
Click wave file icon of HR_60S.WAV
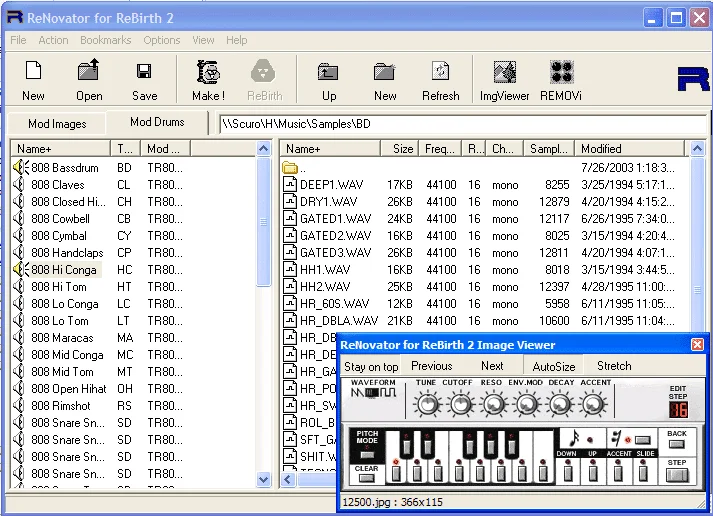pos(290,304)
